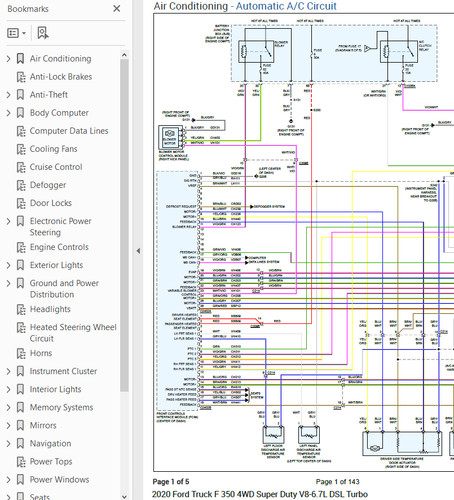The image size is (454, 500).
Task: Click the Anti-Theft bookmark ribbon icon
Action: click(x=20, y=95)
